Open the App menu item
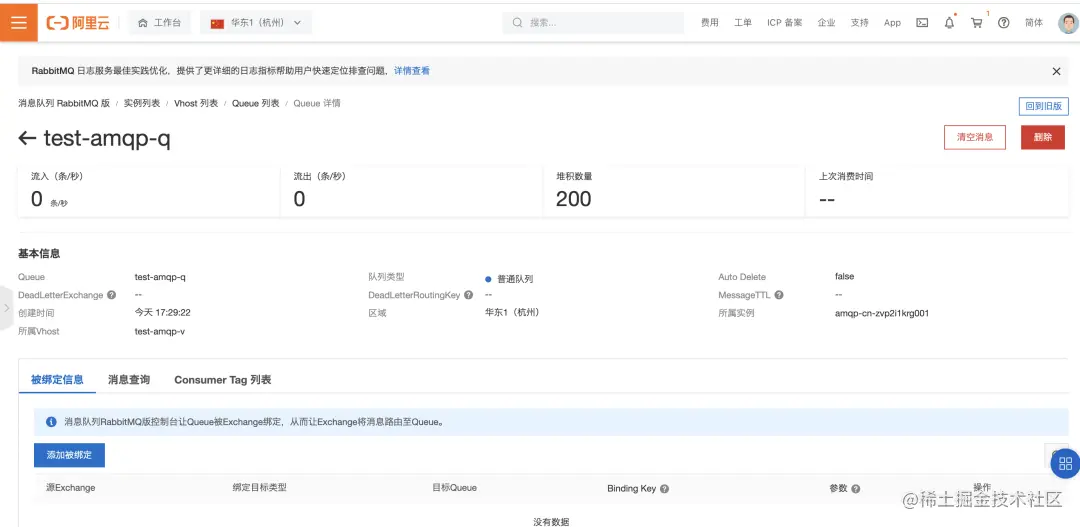 [892, 23]
